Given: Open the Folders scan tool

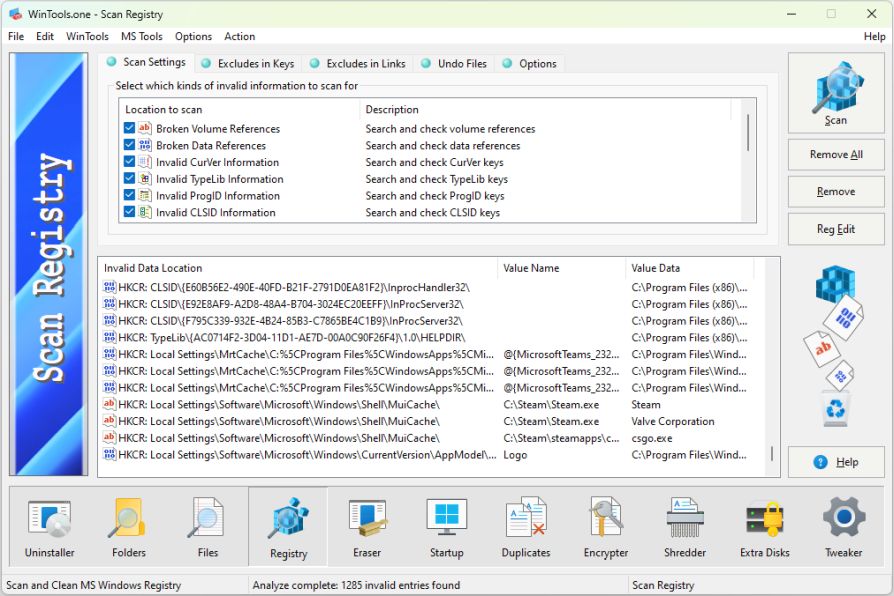Looking at the screenshot, I should click(129, 528).
